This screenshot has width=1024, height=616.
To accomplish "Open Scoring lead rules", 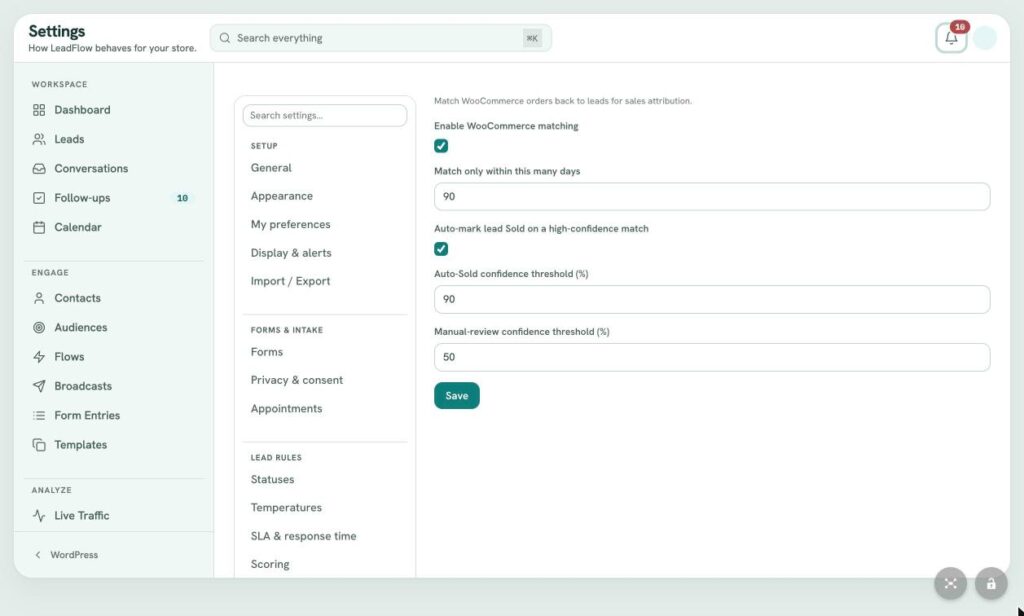I will pyautogui.click(x=270, y=564).
